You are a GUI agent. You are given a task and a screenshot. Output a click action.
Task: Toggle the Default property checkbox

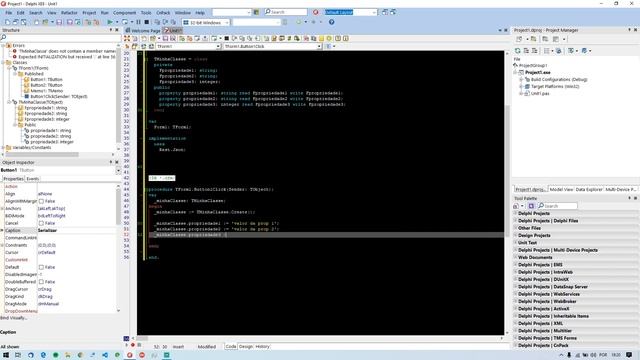[41, 267]
